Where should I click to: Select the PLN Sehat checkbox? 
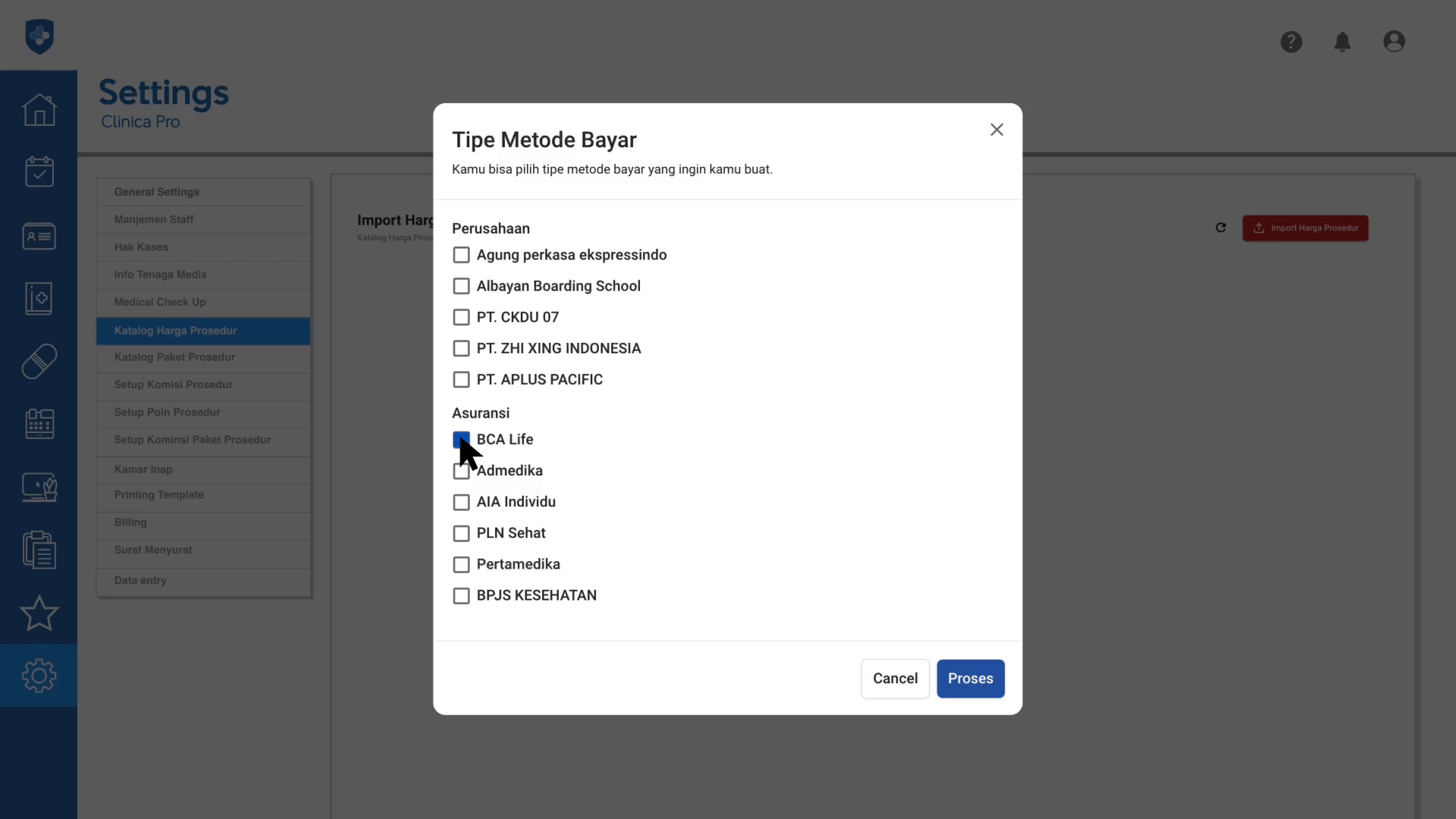click(x=461, y=534)
